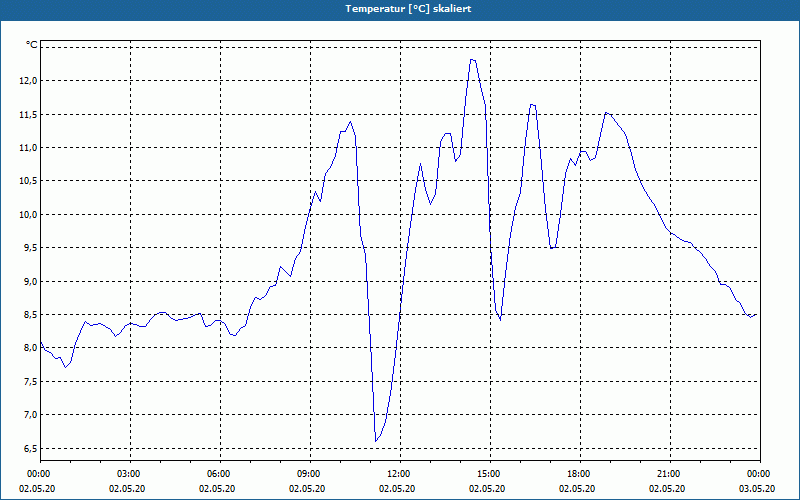Select the 11,0 y-axis tick label

28,147
